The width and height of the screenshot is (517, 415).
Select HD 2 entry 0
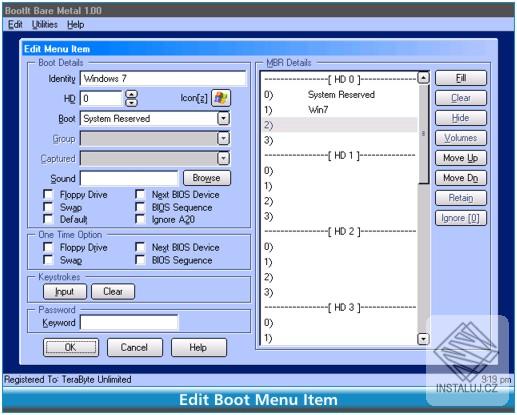click(340, 247)
